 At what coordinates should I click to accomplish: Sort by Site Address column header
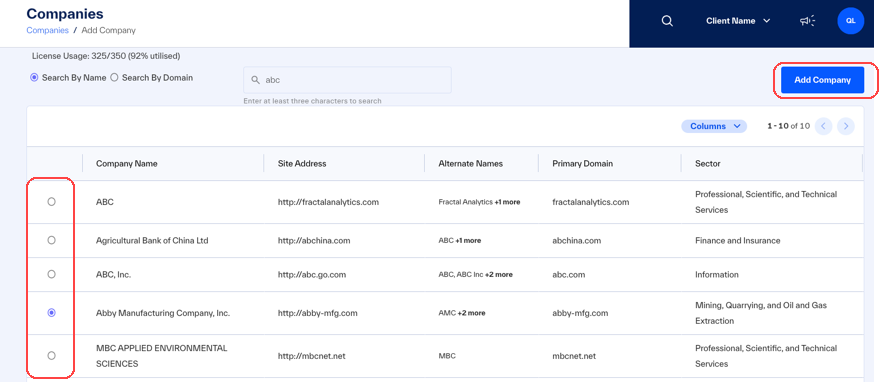pos(302,163)
